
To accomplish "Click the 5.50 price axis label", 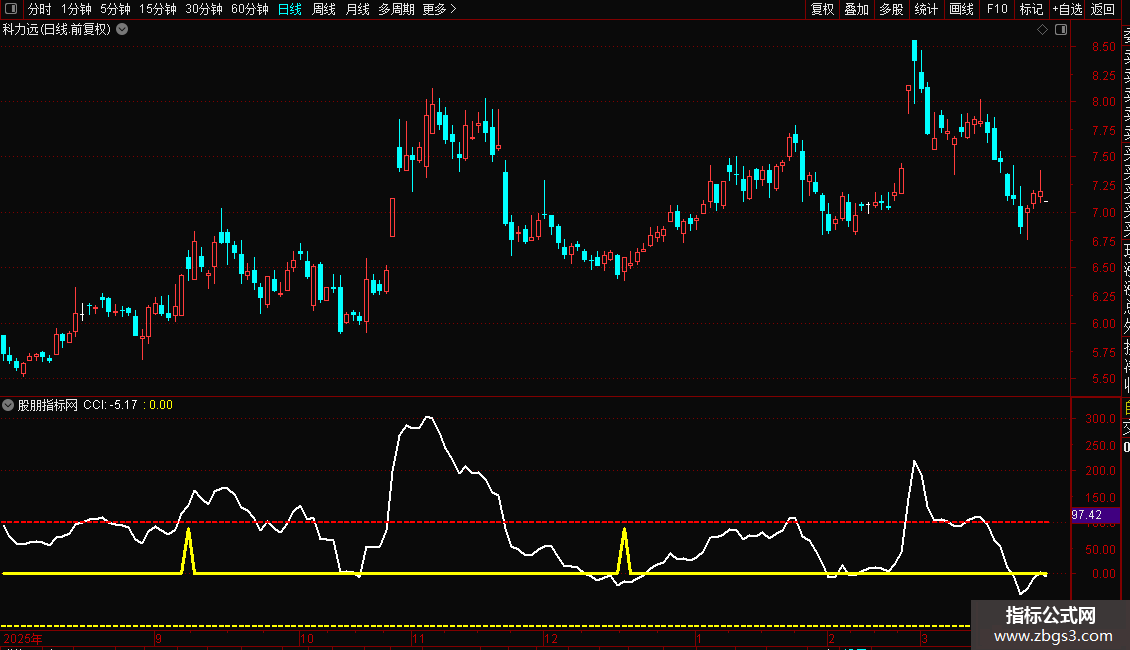I will pos(1103,378).
